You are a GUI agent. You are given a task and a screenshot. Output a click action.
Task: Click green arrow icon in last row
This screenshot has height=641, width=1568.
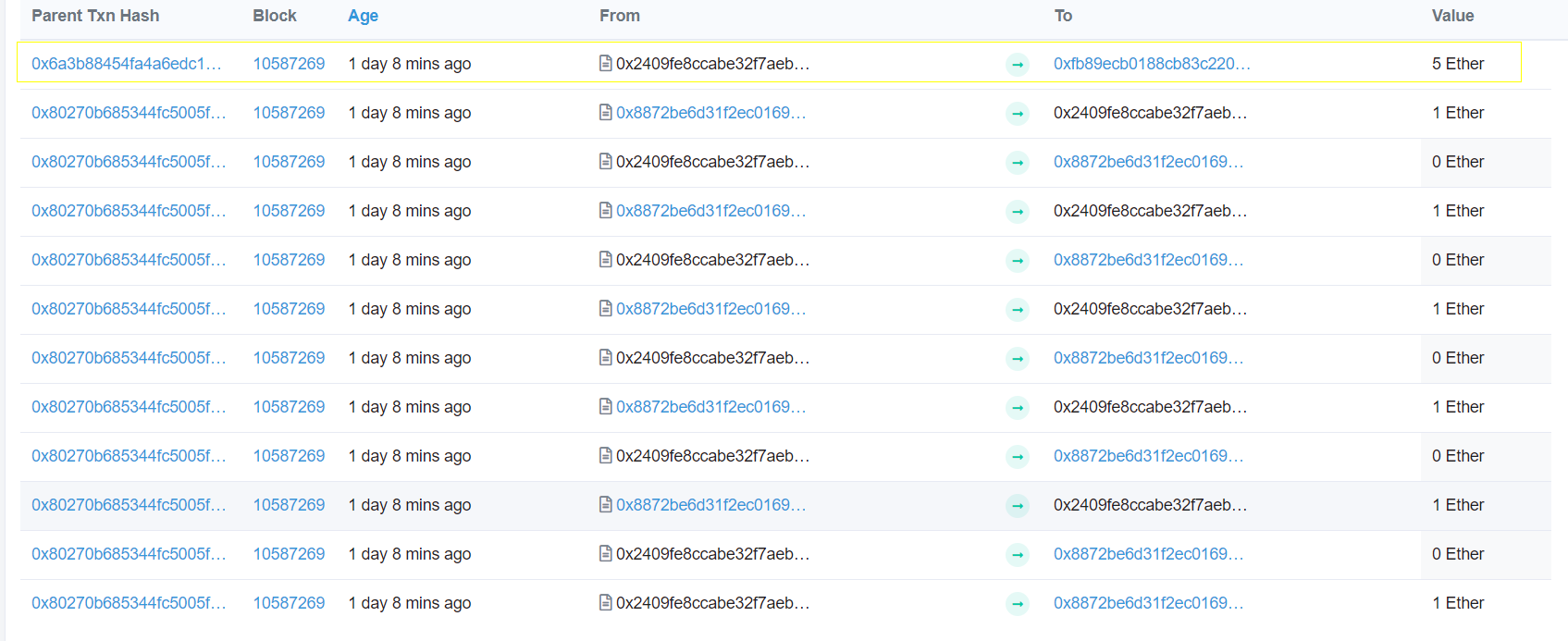click(1018, 604)
